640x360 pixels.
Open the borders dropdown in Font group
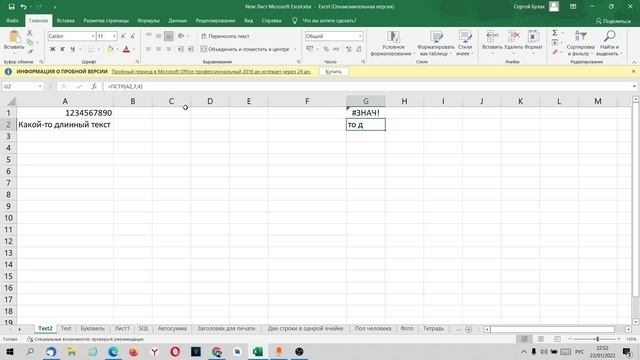tap(98, 49)
